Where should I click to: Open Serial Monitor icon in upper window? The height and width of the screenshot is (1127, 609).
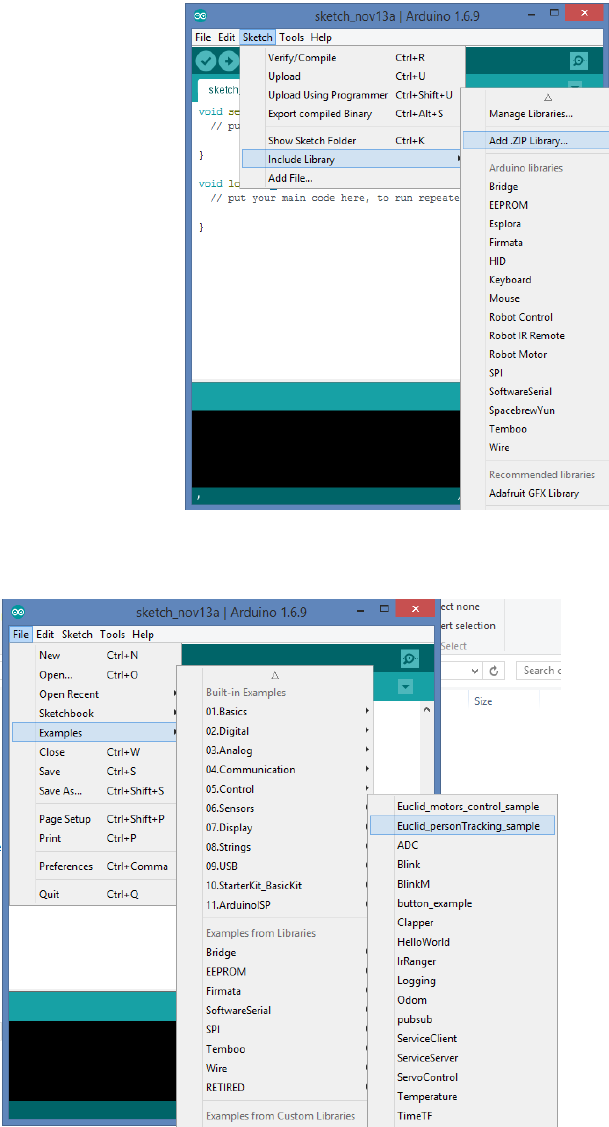pos(579,62)
